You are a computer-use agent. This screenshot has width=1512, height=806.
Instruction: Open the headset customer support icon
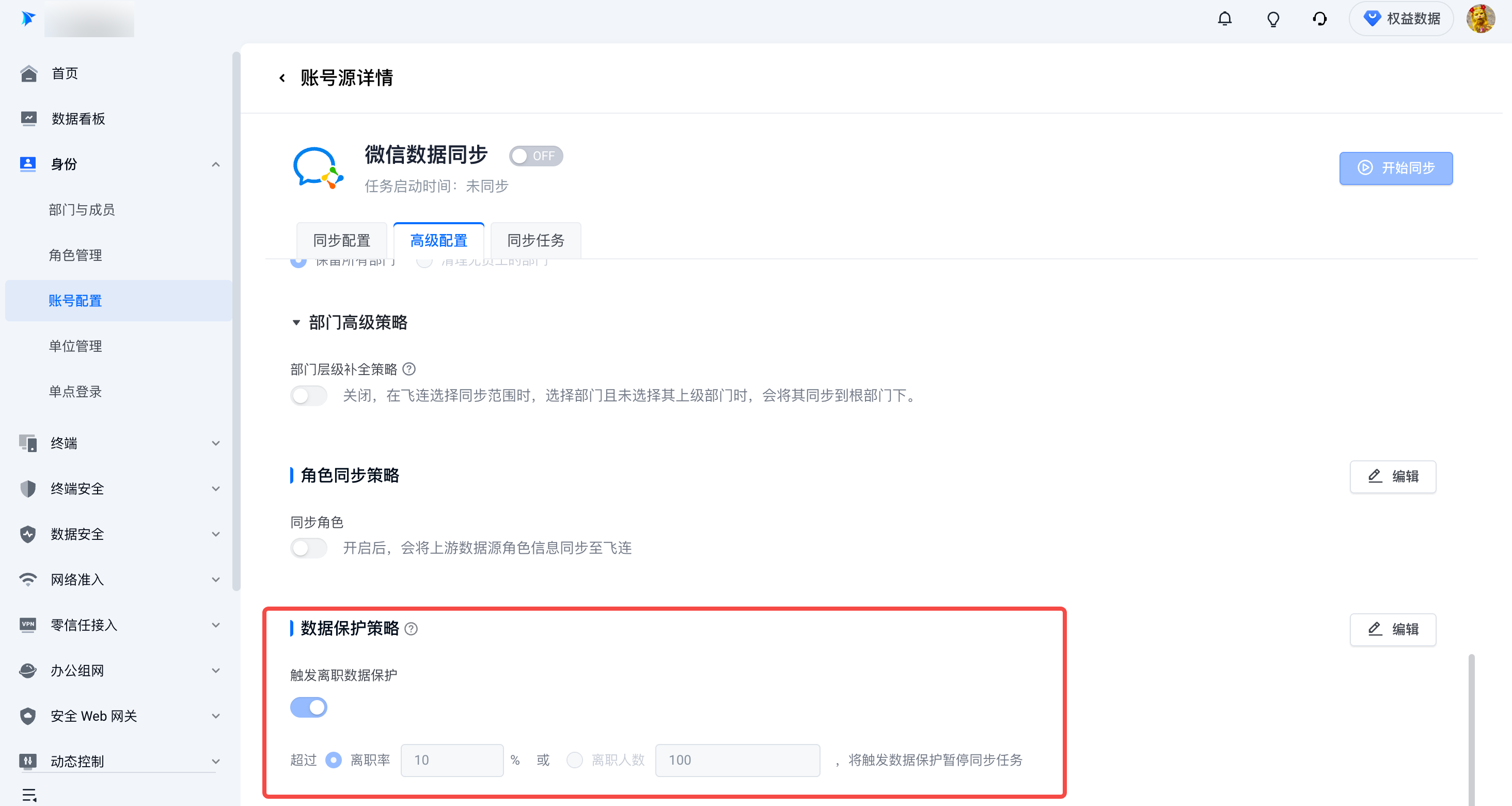1319,19
